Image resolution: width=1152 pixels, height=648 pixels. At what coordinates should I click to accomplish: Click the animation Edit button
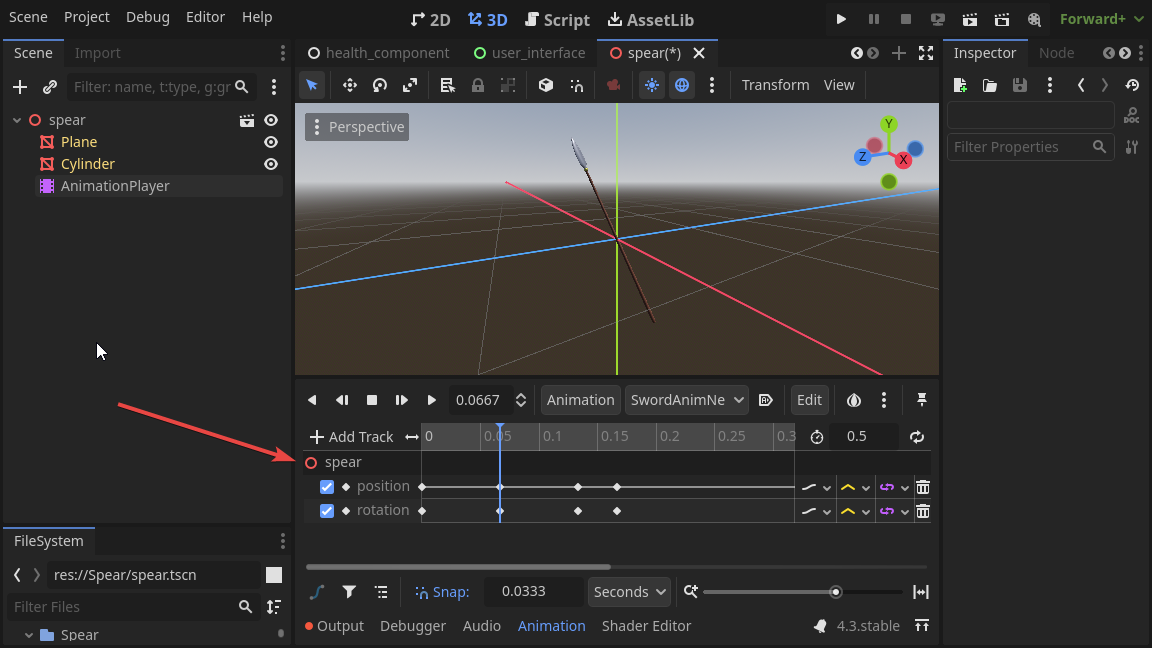click(809, 400)
